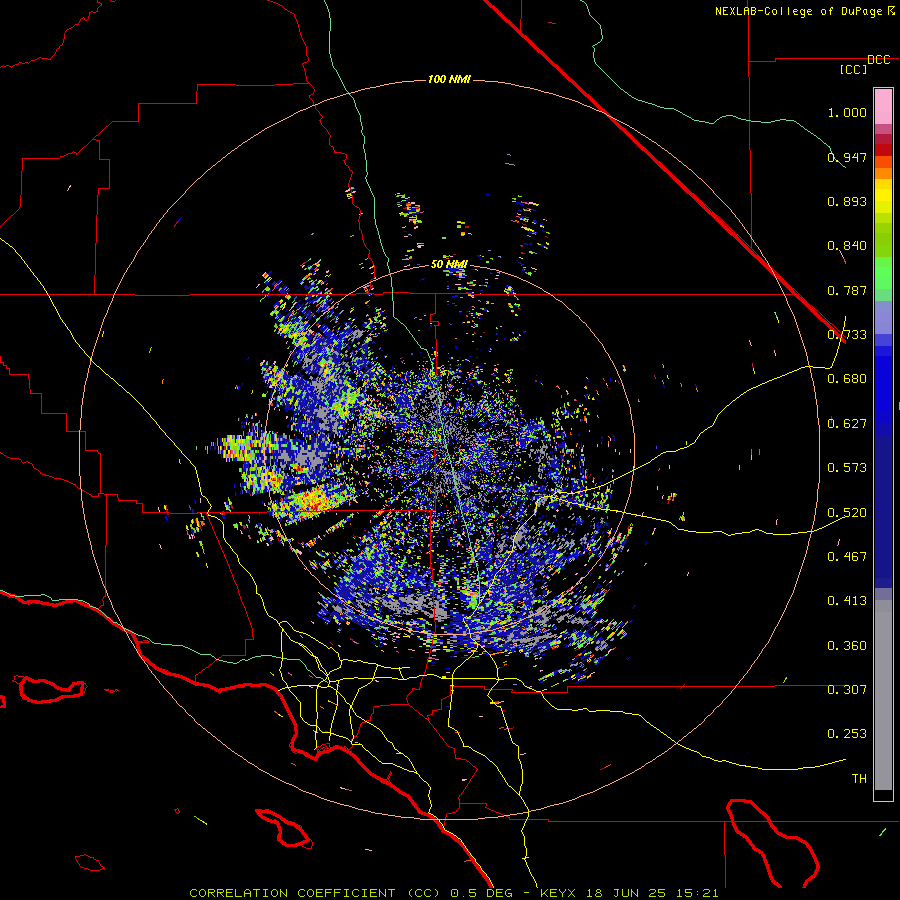Select the 0.787 scale value

tap(847, 290)
